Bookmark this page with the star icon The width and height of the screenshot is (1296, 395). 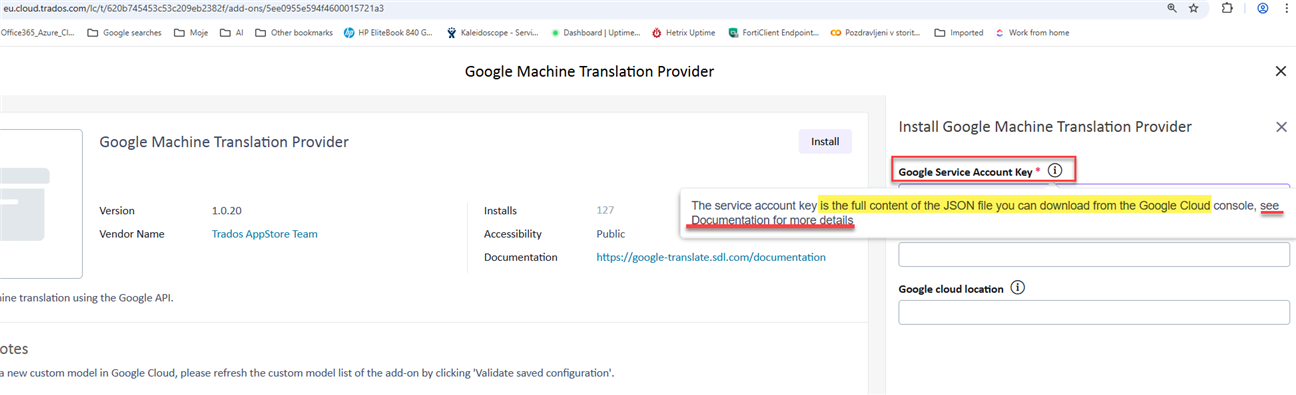pos(1194,8)
